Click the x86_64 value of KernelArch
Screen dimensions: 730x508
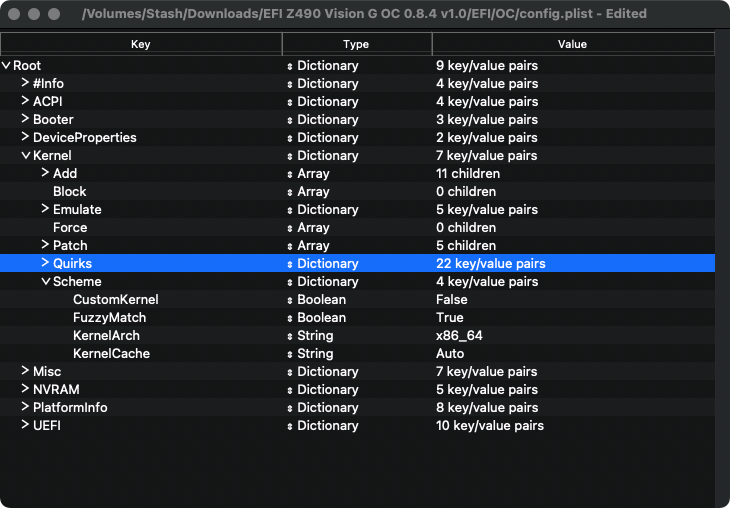(x=459, y=336)
